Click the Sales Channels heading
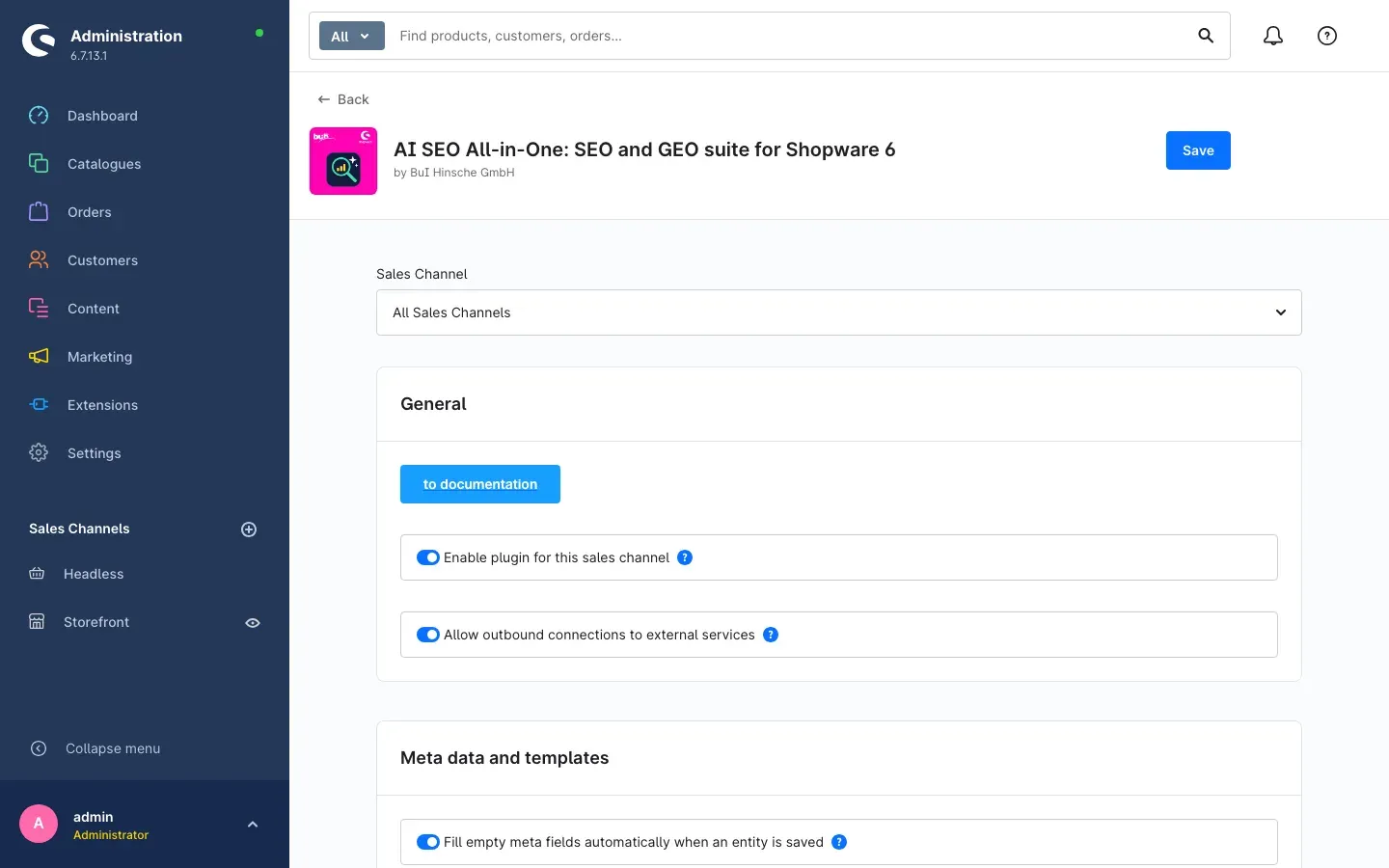This screenshot has height=868, width=1389. [79, 529]
